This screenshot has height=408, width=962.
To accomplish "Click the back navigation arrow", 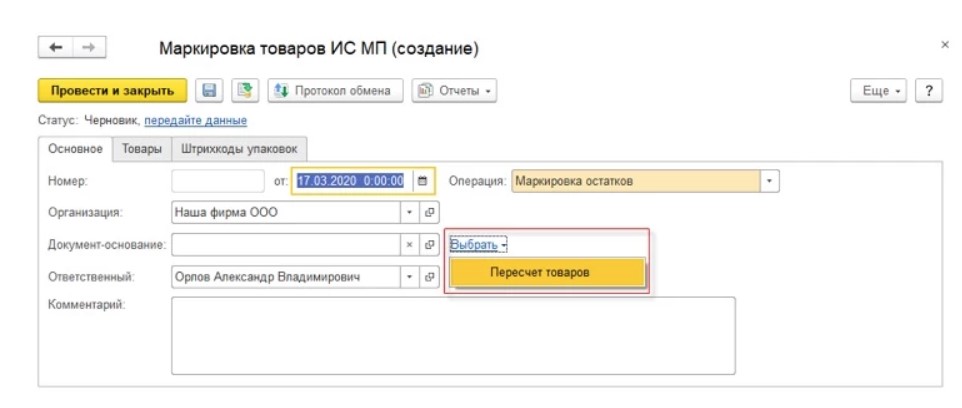I will coord(56,48).
